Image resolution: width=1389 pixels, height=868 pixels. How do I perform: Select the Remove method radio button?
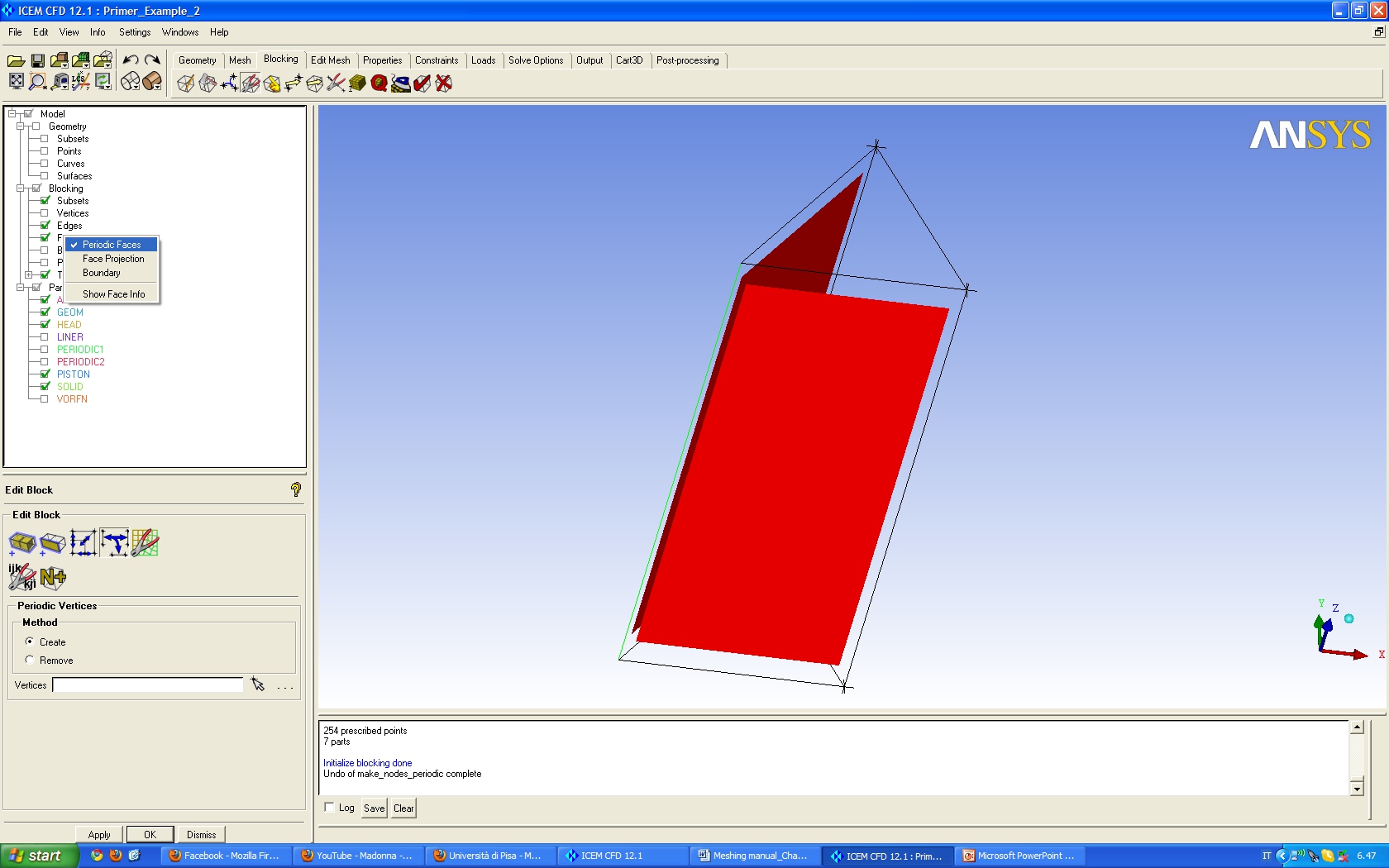pyautogui.click(x=30, y=660)
